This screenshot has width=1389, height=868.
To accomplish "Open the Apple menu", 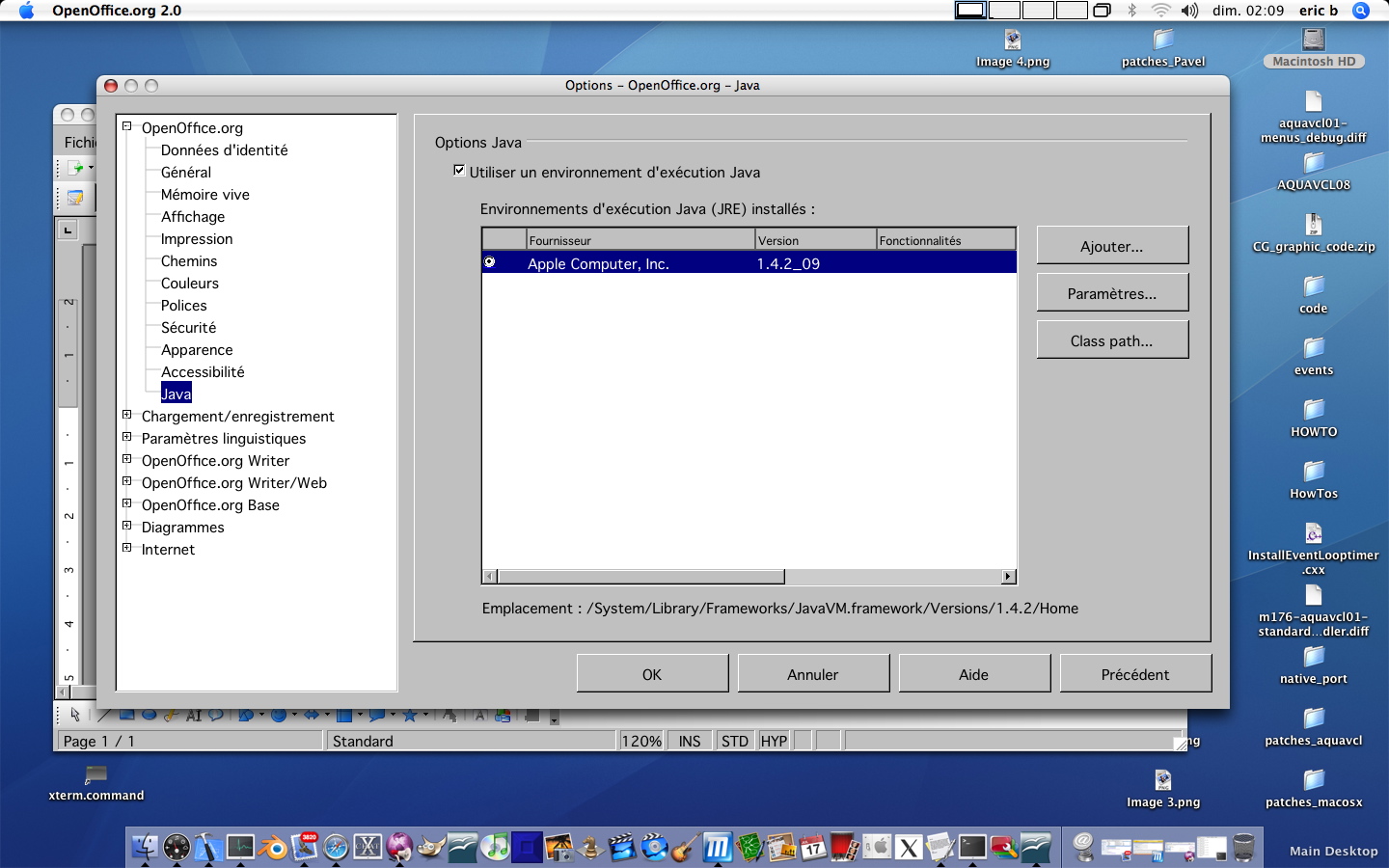I will (x=26, y=11).
